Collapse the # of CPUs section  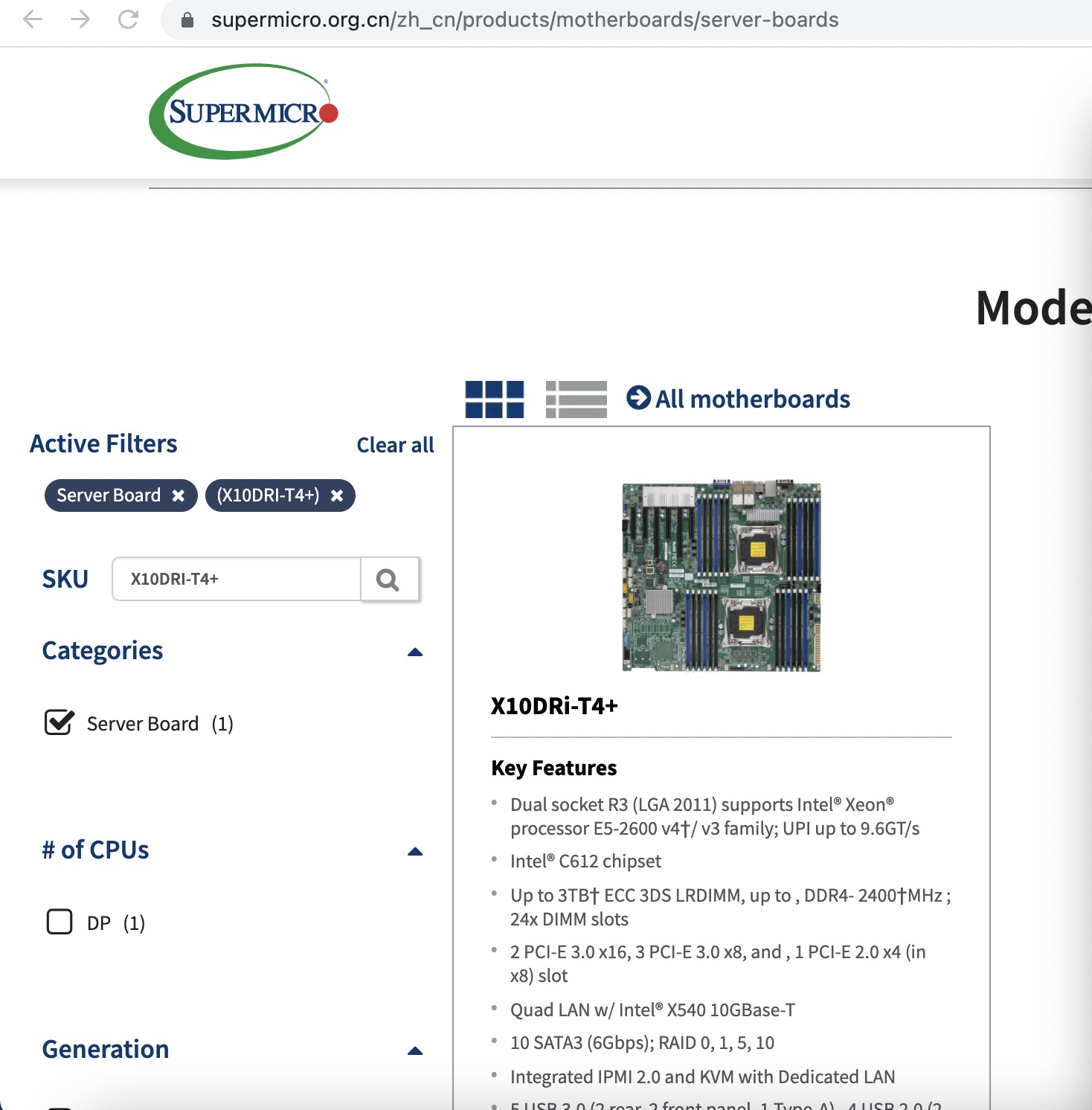(414, 851)
